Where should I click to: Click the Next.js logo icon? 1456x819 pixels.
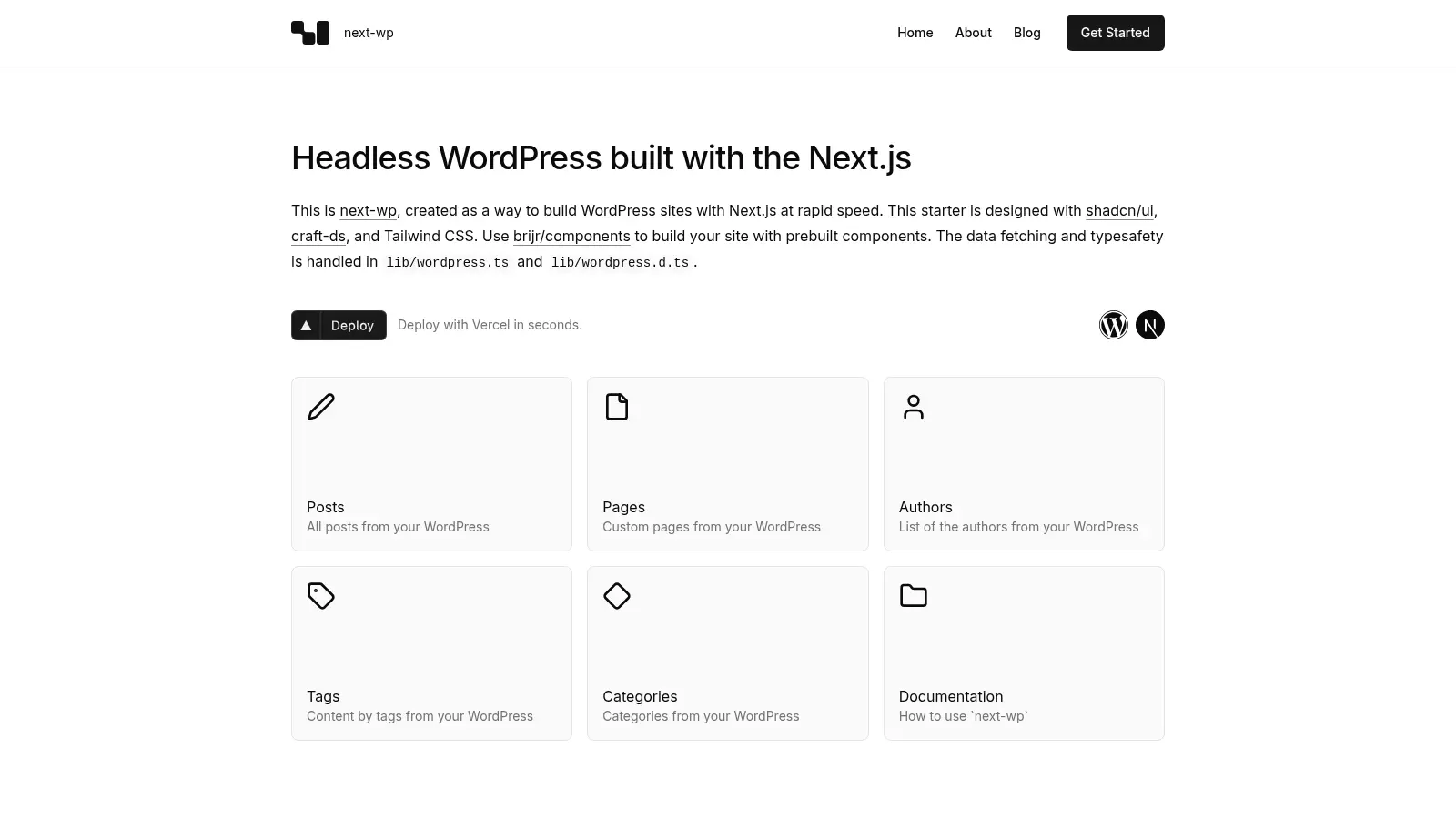(1150, 325)
